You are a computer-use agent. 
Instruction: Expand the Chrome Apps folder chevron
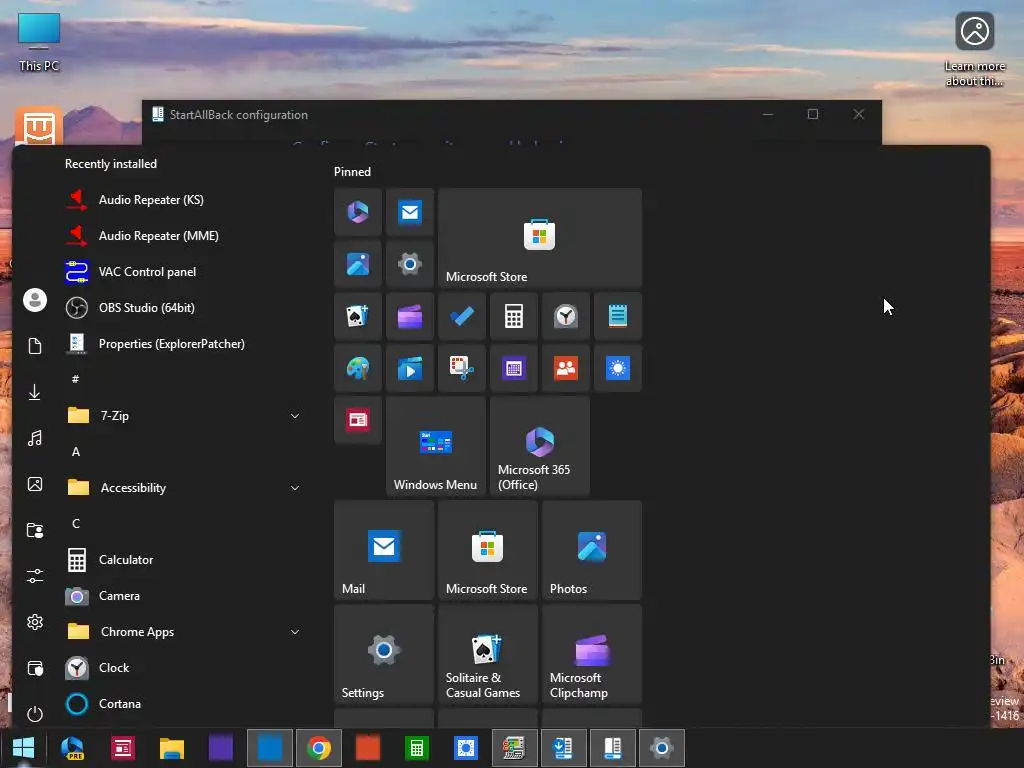pyautogui.click(x=295, y=632)
